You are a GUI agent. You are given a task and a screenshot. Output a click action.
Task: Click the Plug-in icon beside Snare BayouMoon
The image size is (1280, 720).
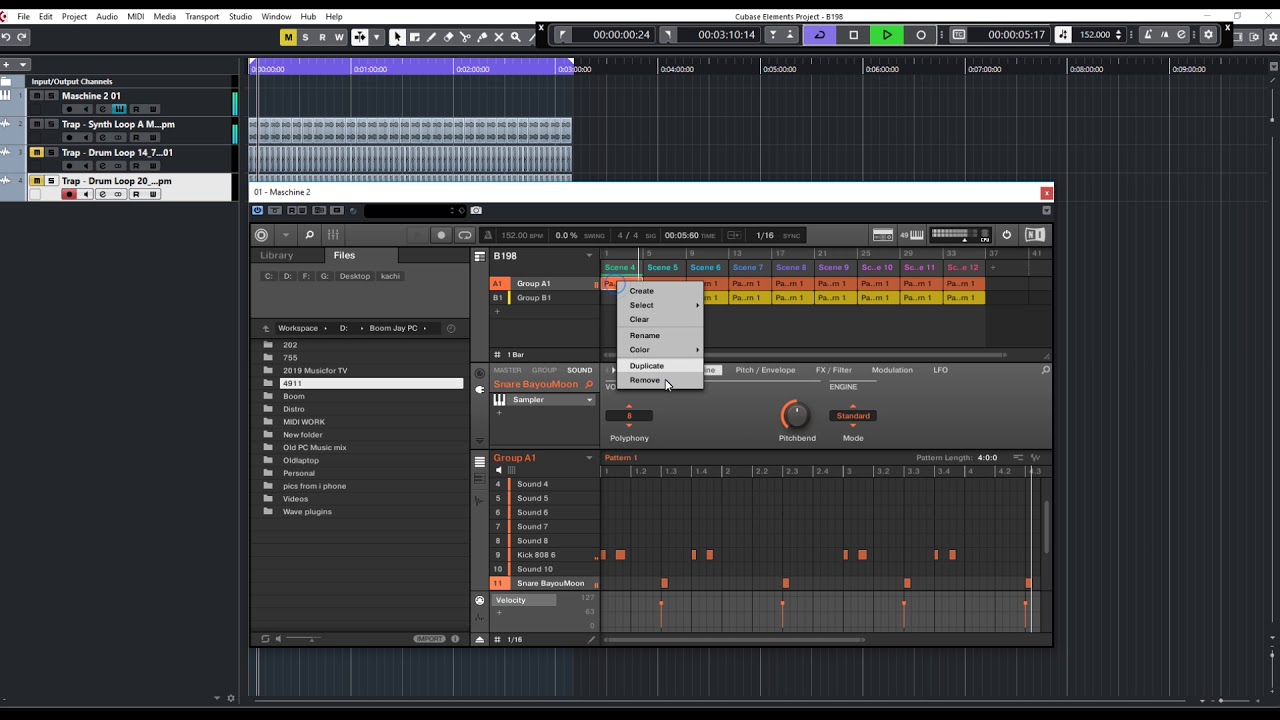pos(479,390)
